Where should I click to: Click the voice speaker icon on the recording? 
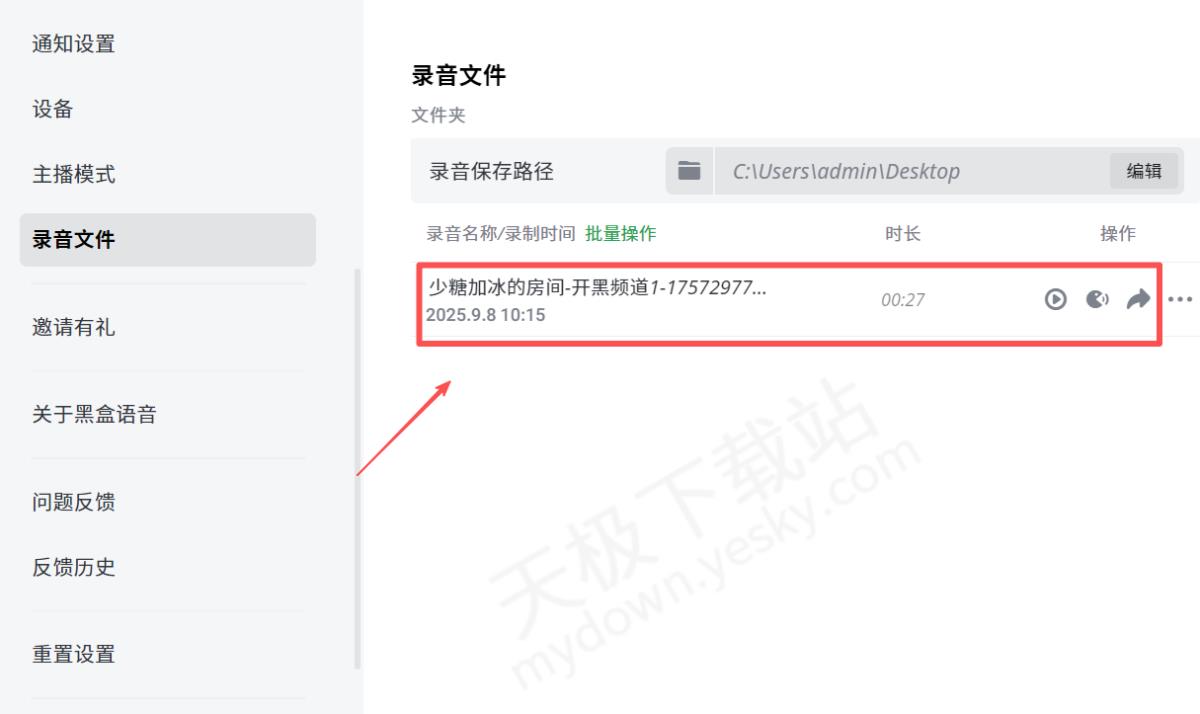coord(1097,299)
